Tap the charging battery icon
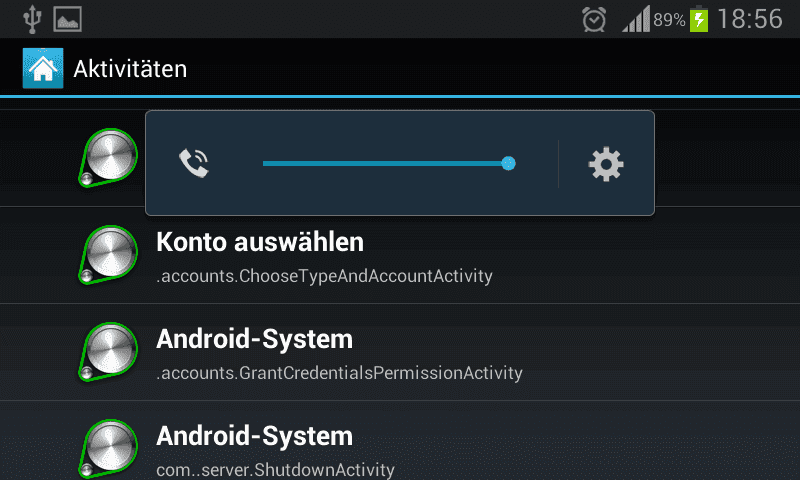The width and height of the screenshot is (800, 480). [699, 19]
